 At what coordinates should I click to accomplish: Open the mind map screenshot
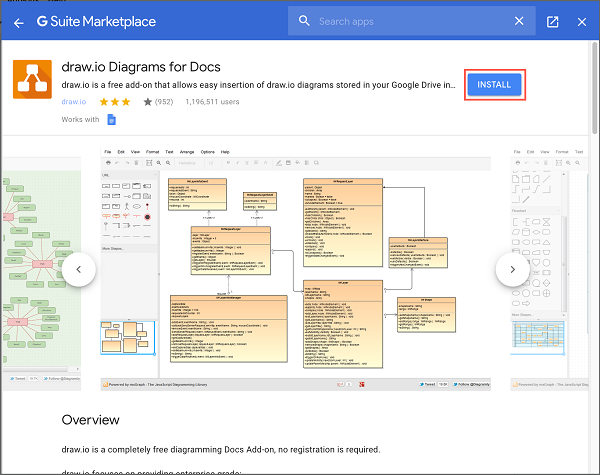click(x=41, y=274)
